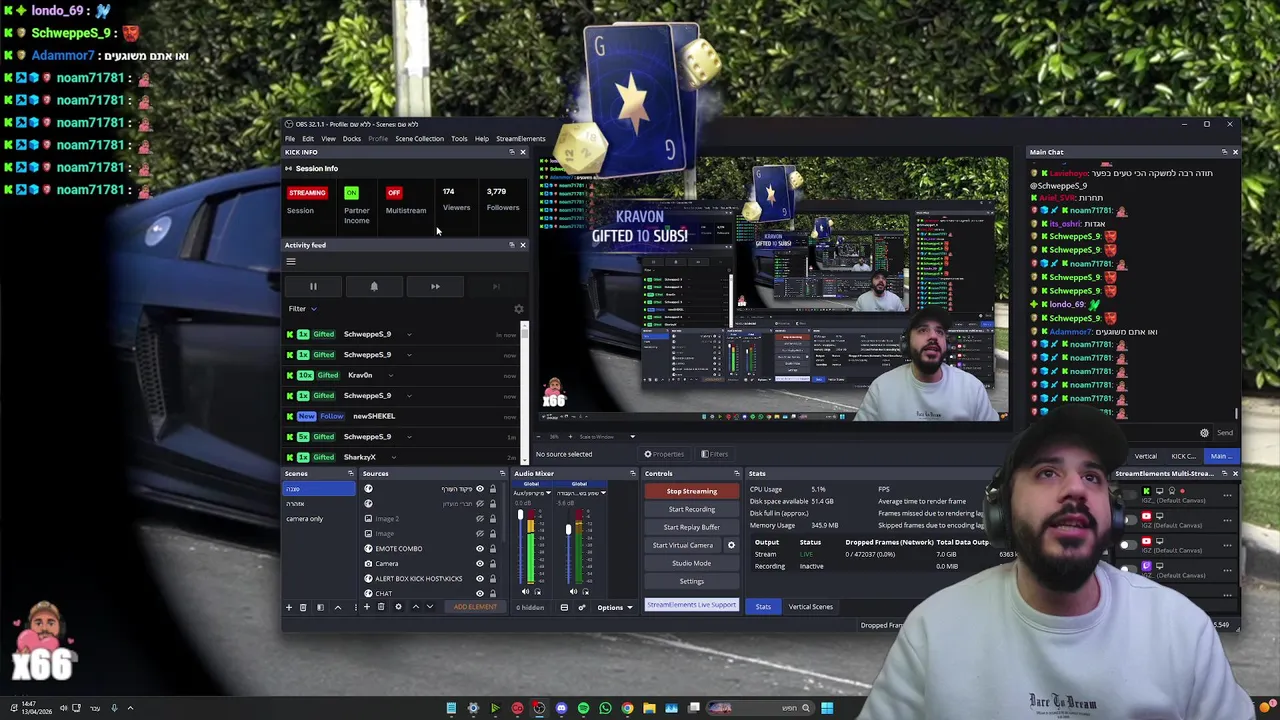Add a source with plus icon in Sources panel
The height and width of the screenshot is (720, 1280).
click(x=367, y=607)
